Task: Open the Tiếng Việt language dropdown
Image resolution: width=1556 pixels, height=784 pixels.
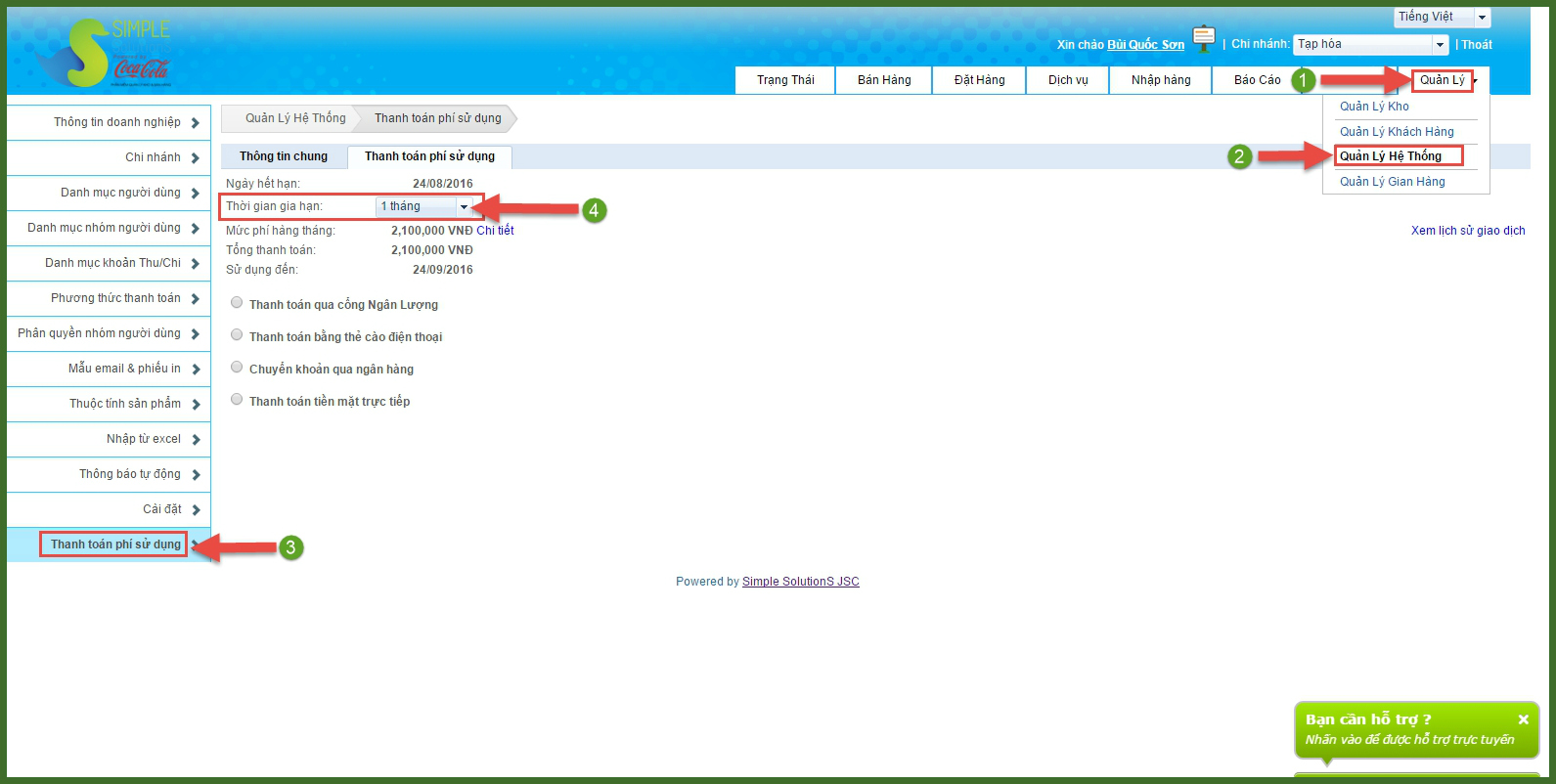Action: tap(1442, 18)
